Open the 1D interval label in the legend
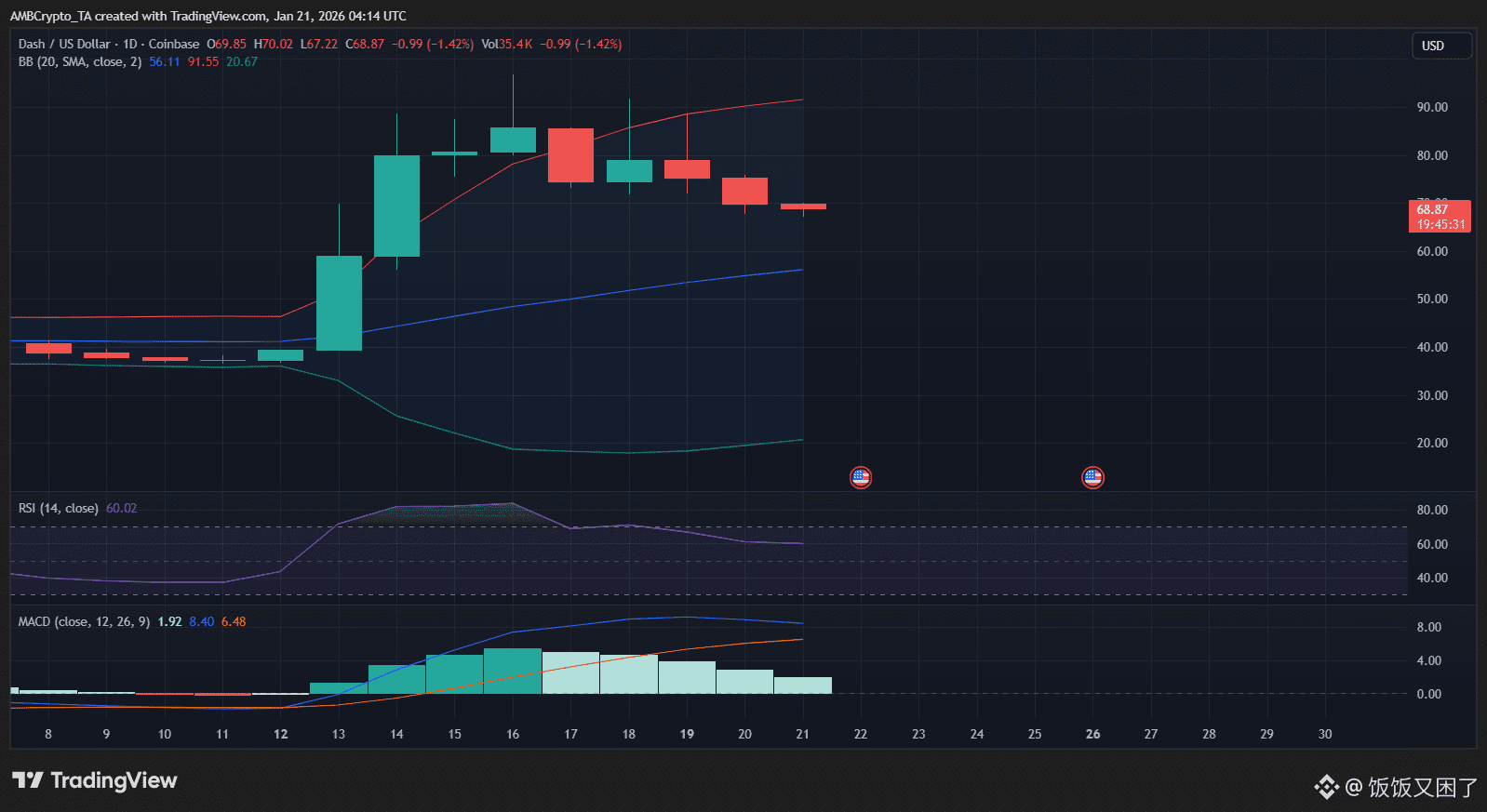The height and width of the screenshot is (812, 1487). point(130,44)
